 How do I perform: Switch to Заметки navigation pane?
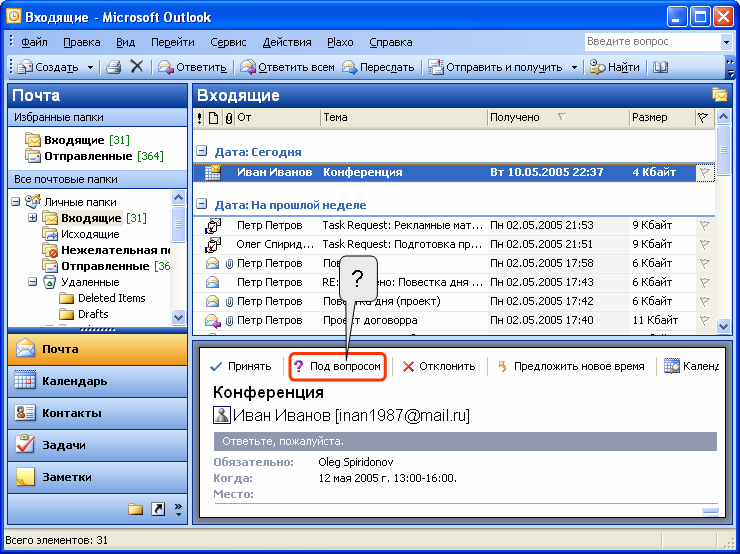(97, 478)
